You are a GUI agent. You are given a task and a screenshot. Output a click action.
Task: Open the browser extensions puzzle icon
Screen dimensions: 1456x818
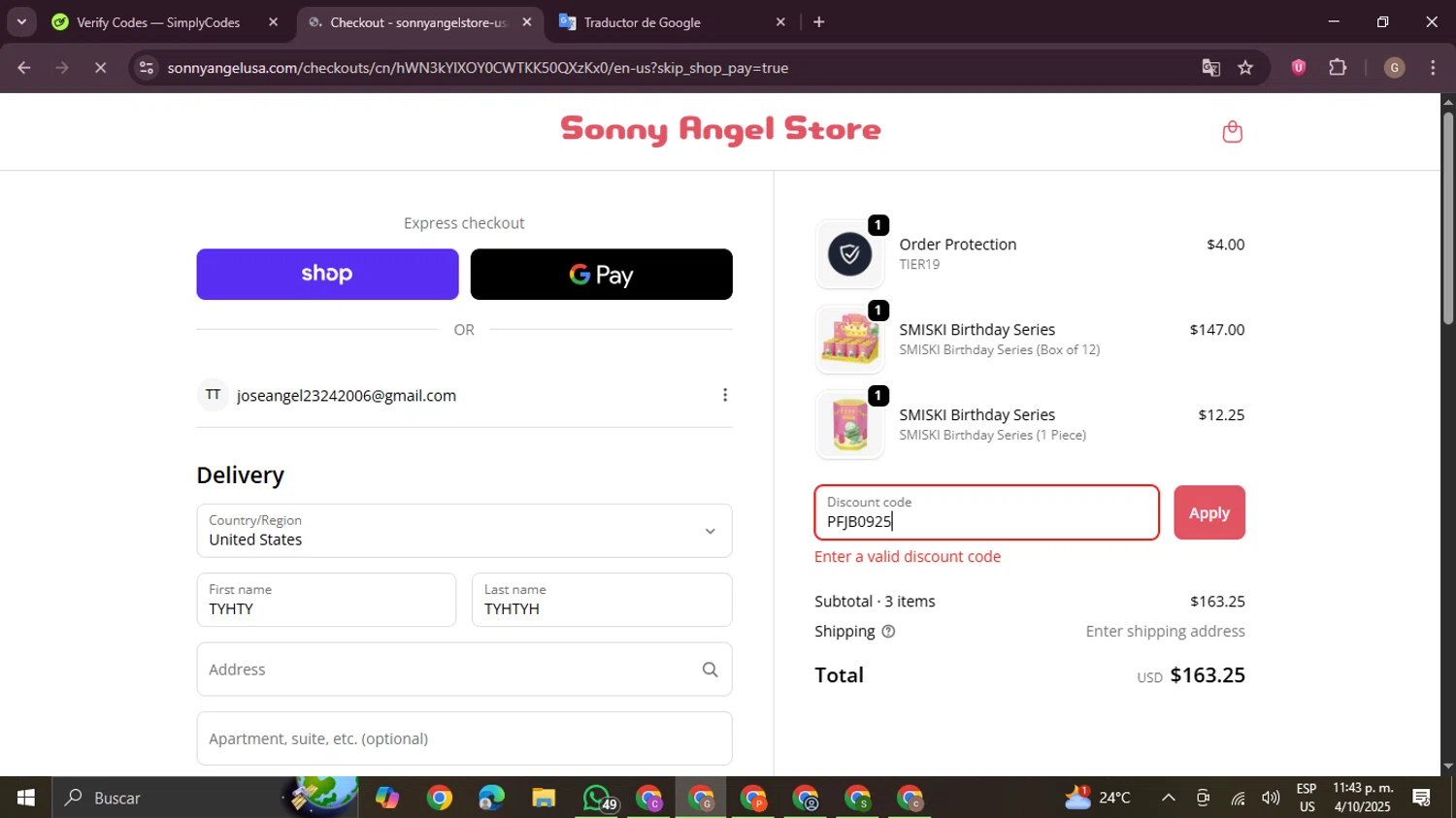(x=1338, y=67)
